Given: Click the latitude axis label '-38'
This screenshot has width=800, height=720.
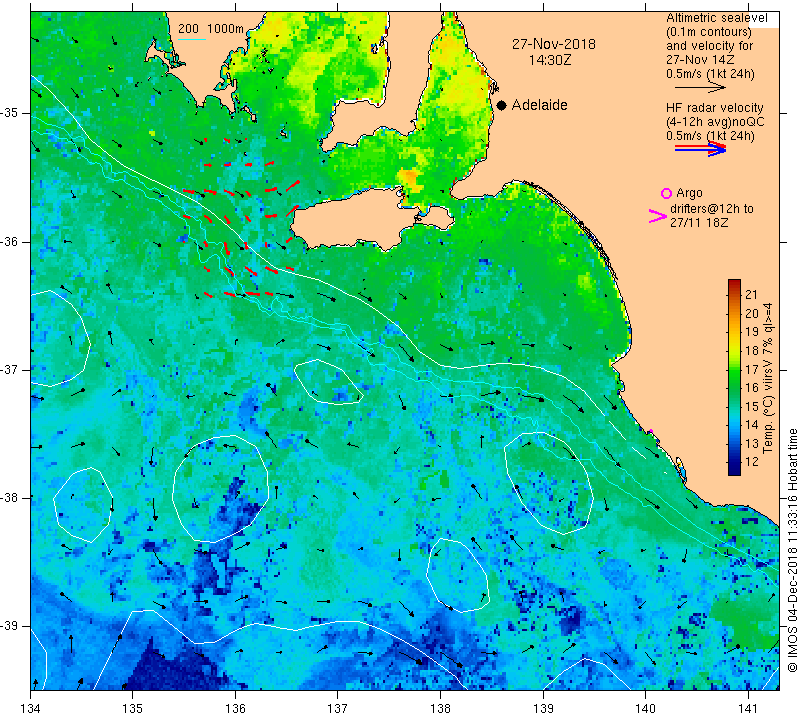Looking at the screenshot, I should (x=10, y=497).
